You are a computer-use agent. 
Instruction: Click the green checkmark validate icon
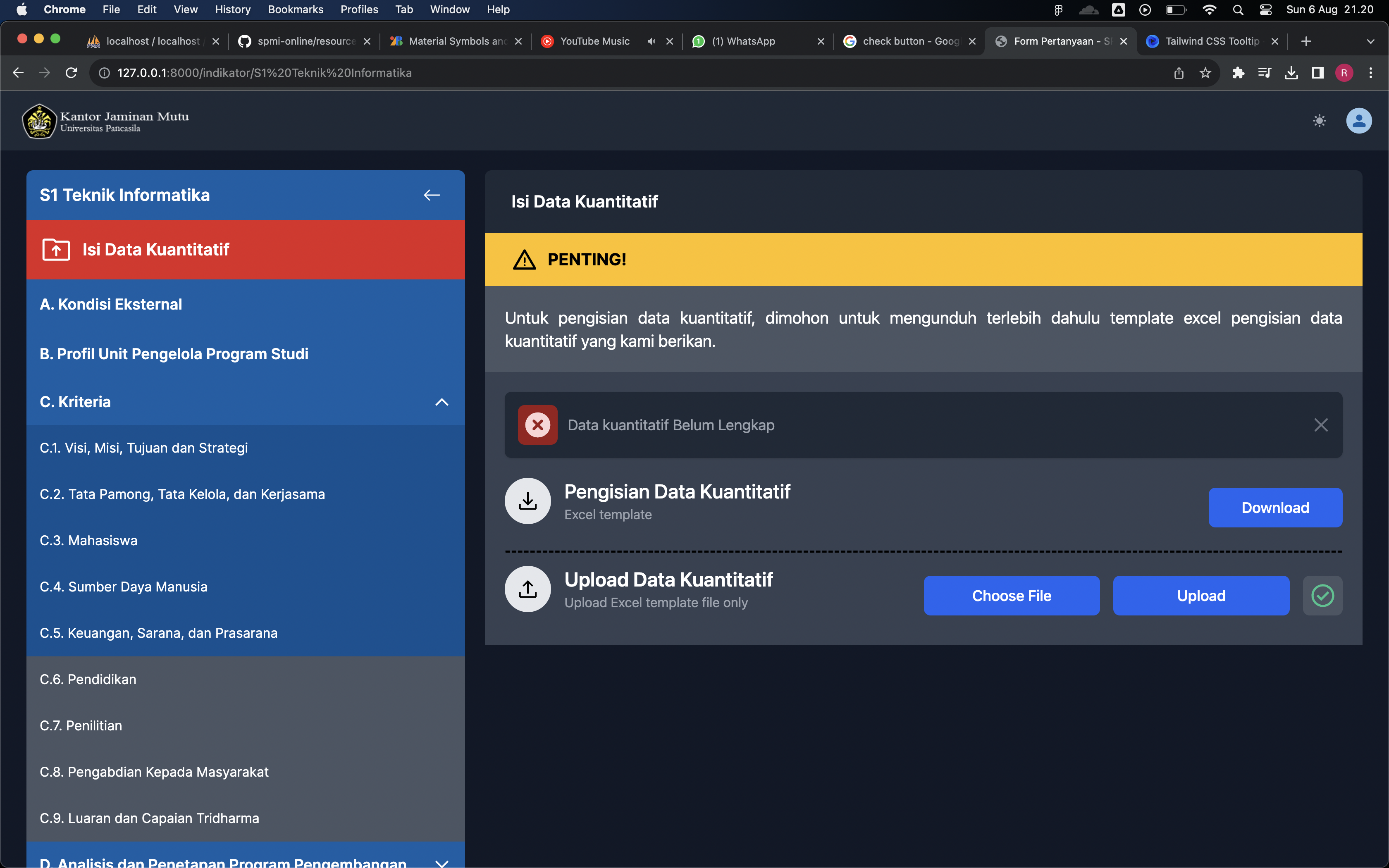tap(1322, 595)
